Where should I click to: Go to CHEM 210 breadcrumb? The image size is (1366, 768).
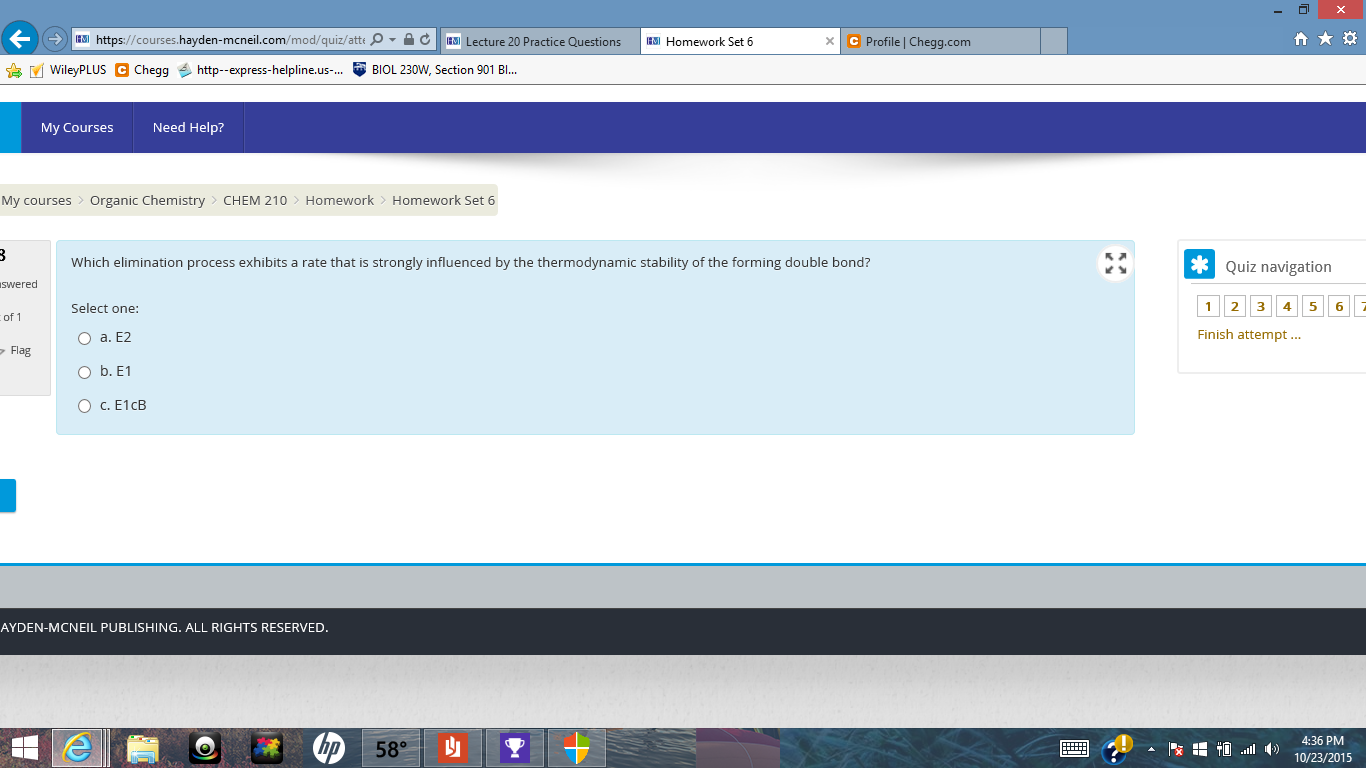click(x=255, y=200)
